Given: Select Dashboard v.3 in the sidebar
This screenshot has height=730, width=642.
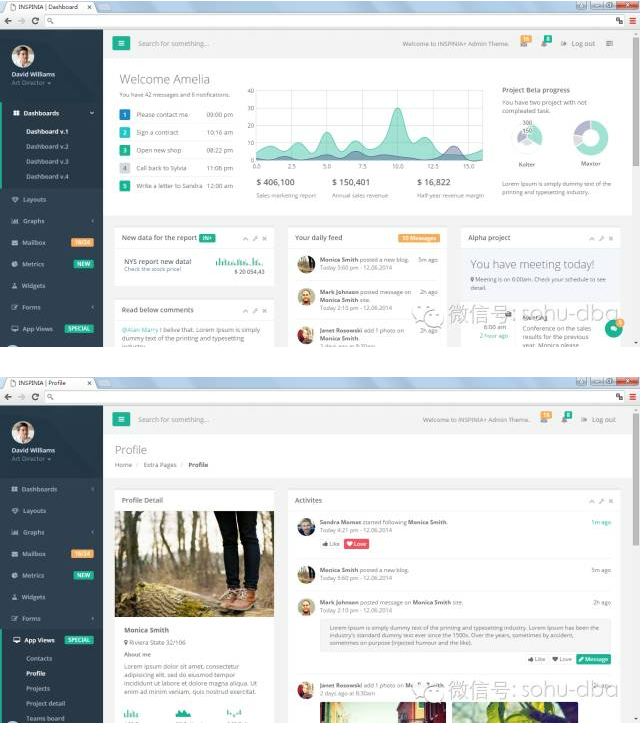Looking at the screenshot, I should point(47,162).
